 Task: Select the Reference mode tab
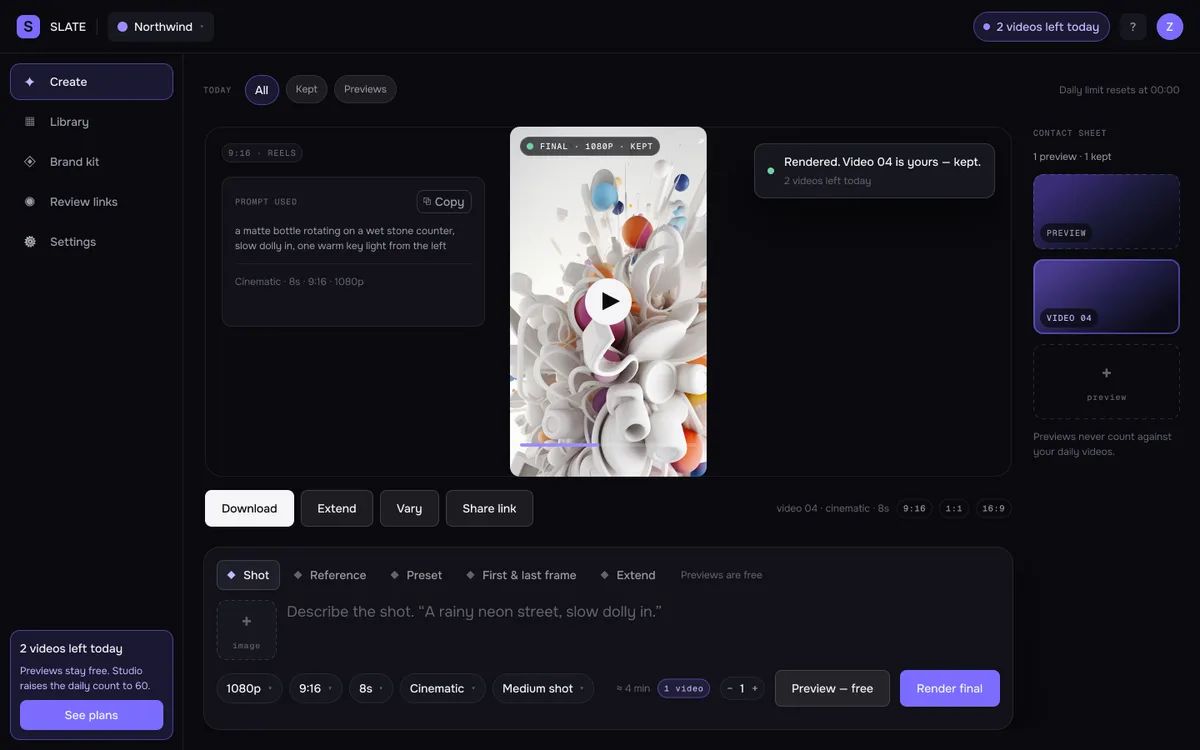[329, 575]
